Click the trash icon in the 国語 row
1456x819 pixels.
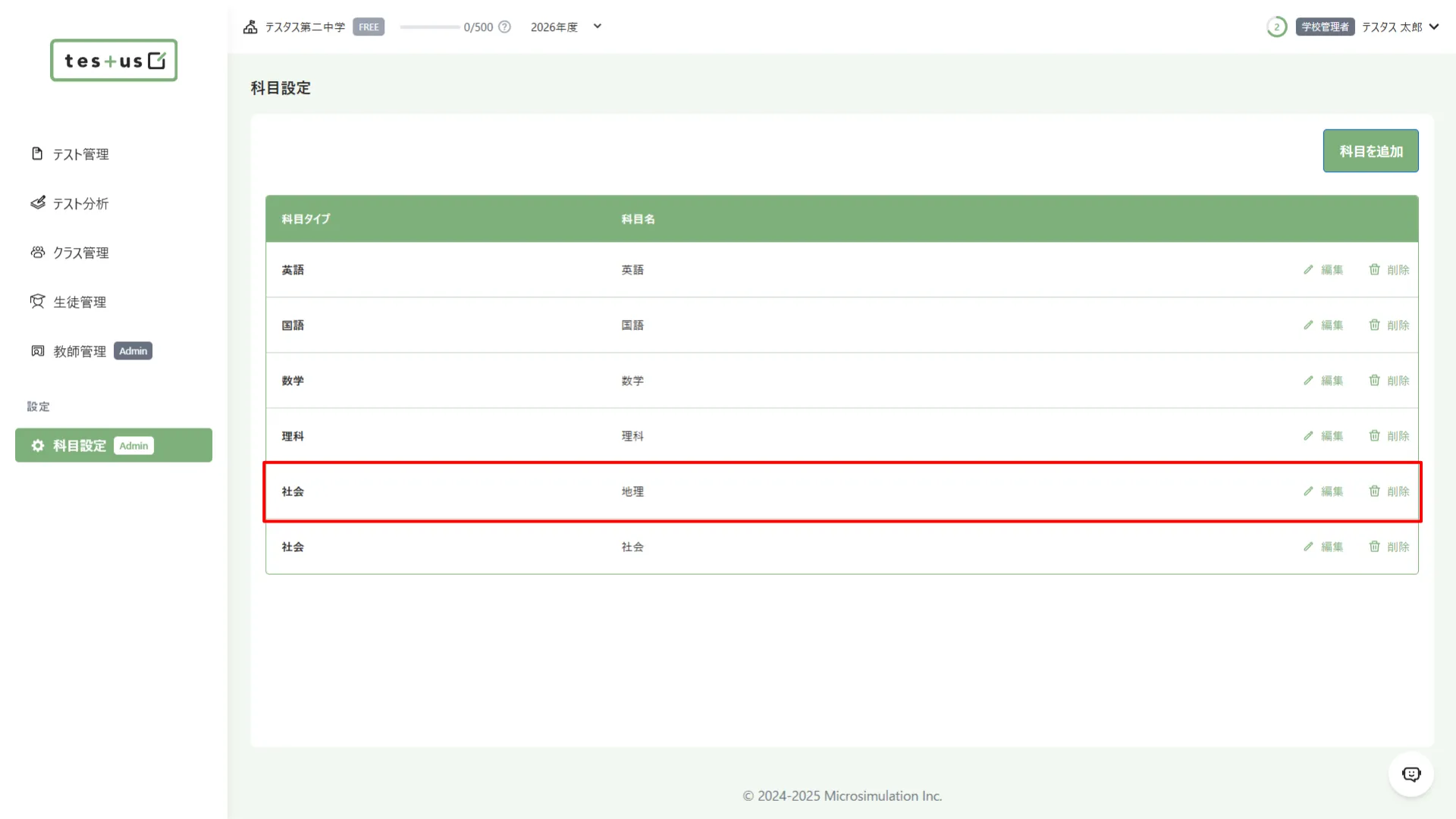coord(1374,325)
